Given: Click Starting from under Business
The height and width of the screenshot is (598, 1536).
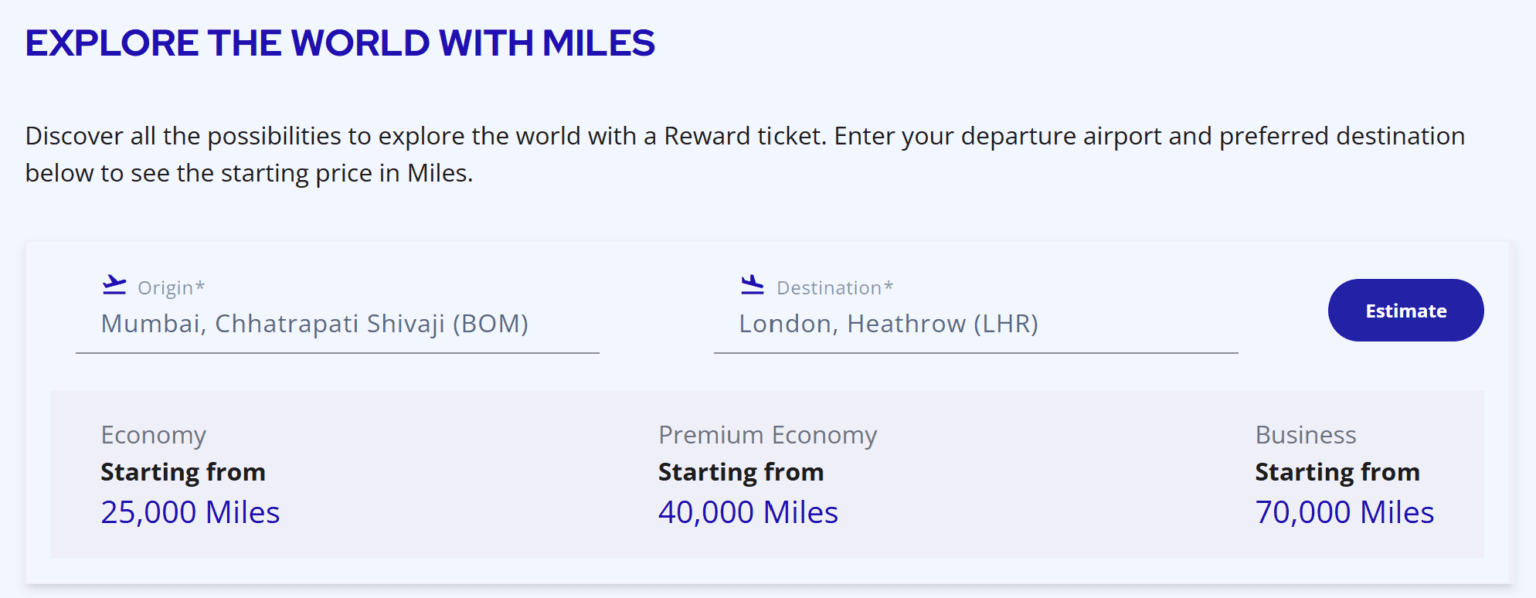Looking at the screenshot, I should [1337, 471].
